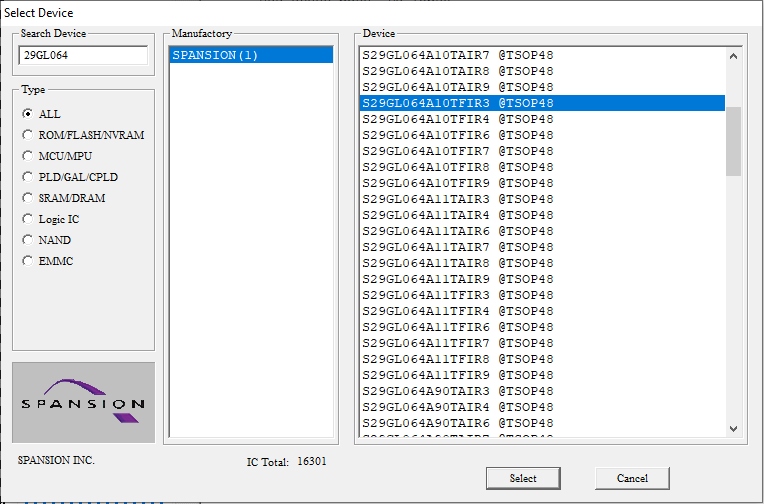
Task: Select S29GL064A10TFIR6 @TSOP48 device
Action: pos(542,135)
